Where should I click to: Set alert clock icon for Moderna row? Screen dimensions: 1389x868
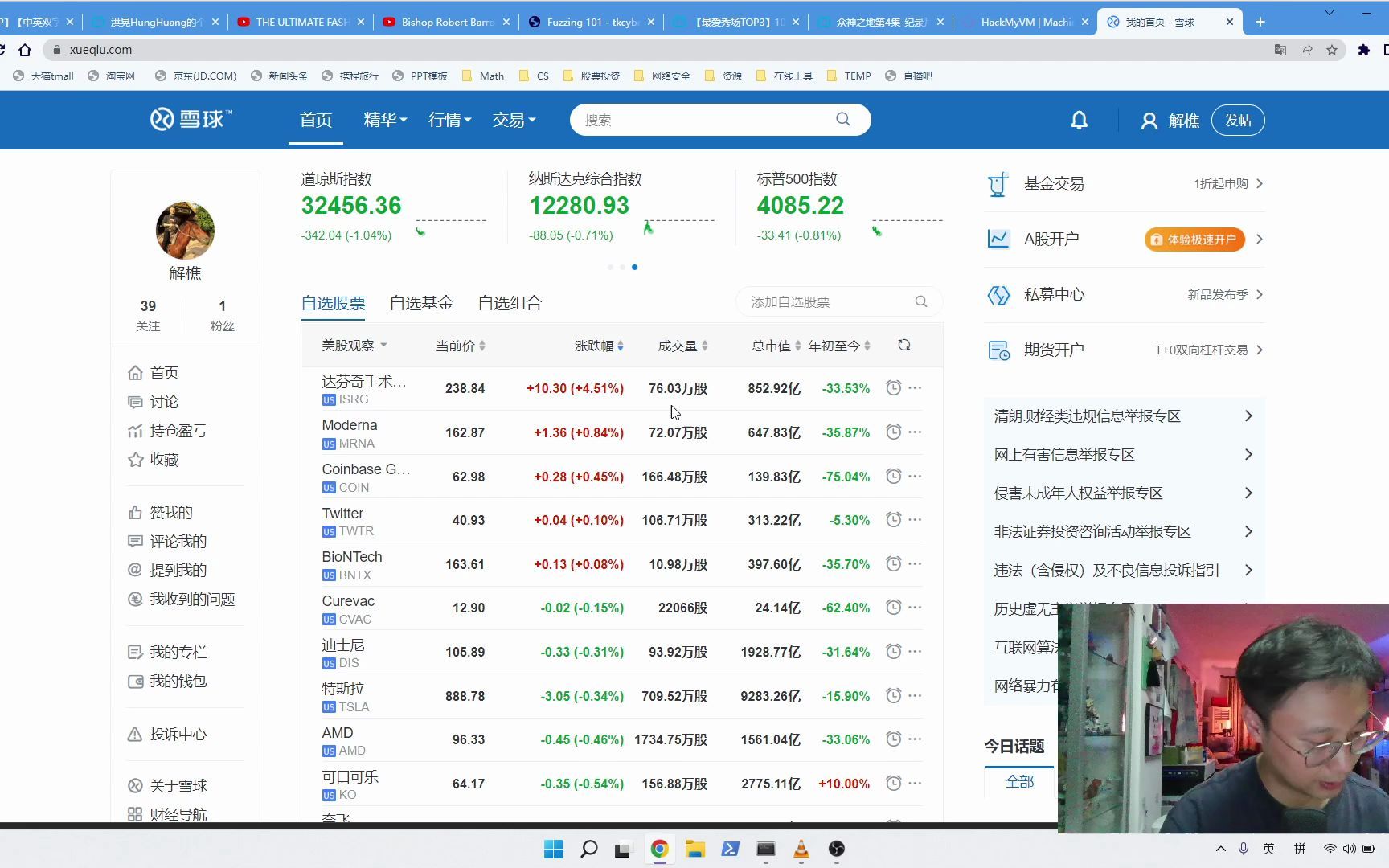tap(893, 432)
